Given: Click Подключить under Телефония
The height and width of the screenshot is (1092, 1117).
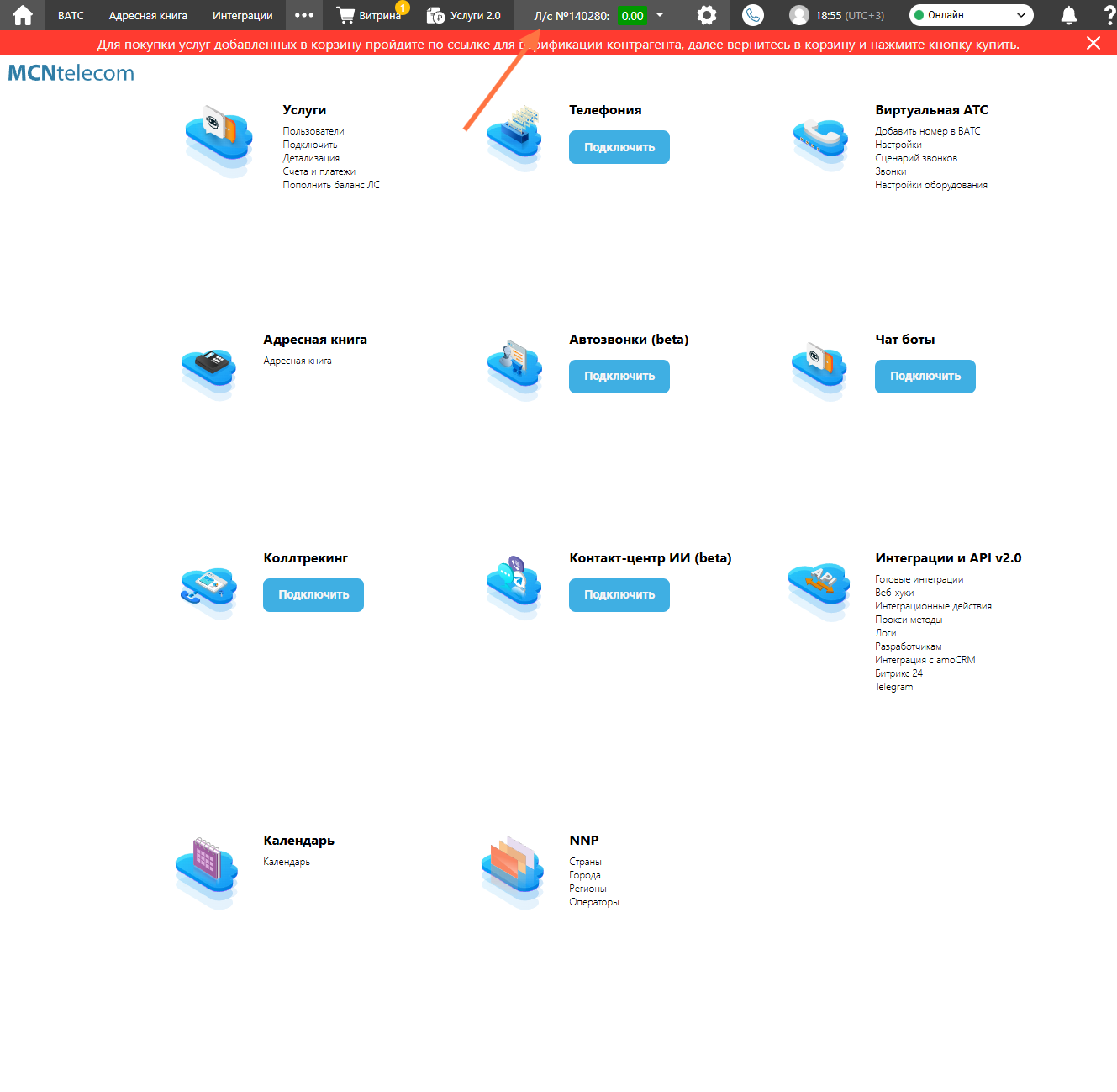Looking at the screenshot, I should click(619, 147).
